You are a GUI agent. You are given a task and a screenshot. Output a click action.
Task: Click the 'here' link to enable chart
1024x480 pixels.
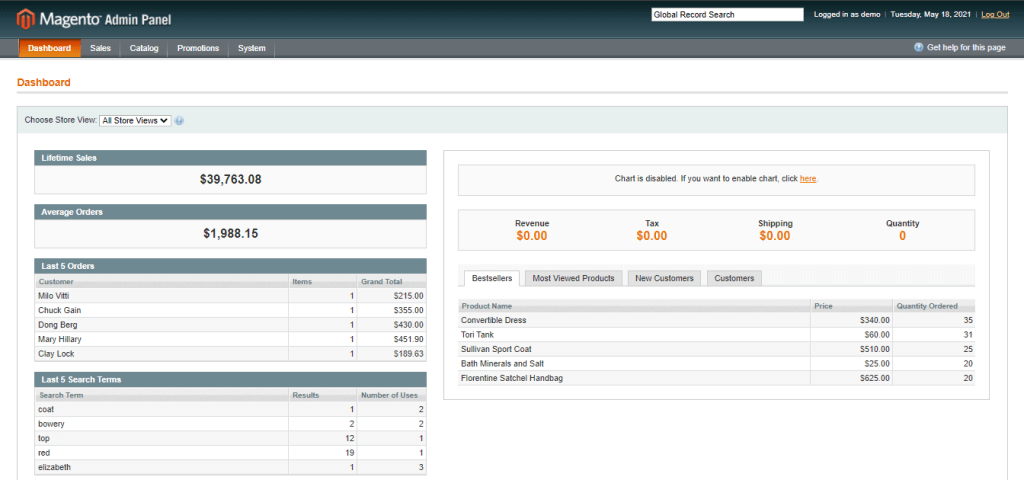[808, 178]
